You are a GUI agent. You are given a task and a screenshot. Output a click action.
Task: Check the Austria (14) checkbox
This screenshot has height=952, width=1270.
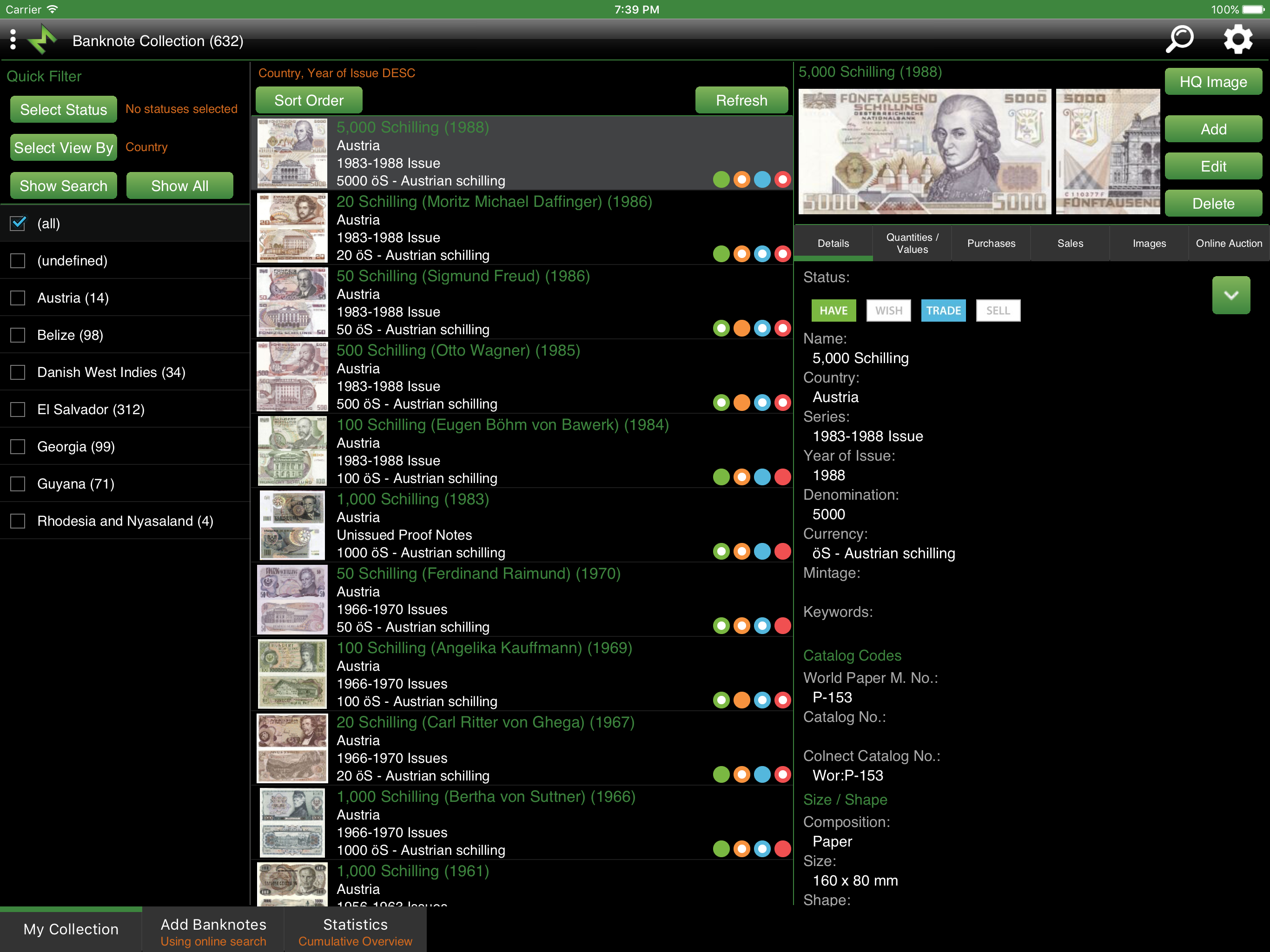tap(19, 298)
